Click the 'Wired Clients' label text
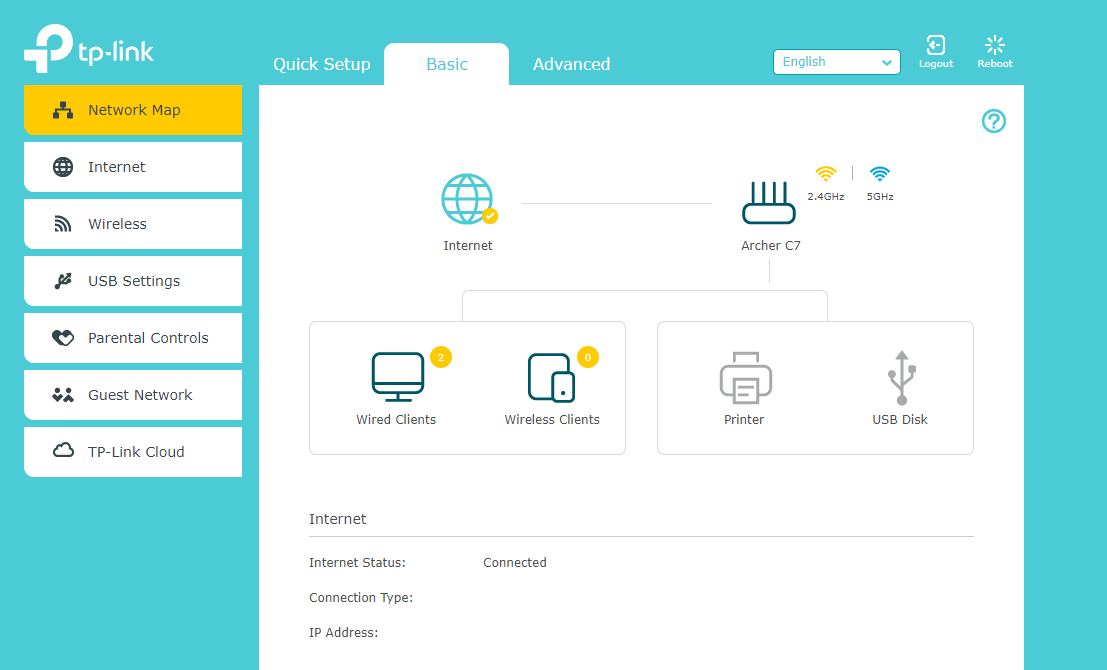The height and width of the screenshot is (670, 1107). (396, 419)
